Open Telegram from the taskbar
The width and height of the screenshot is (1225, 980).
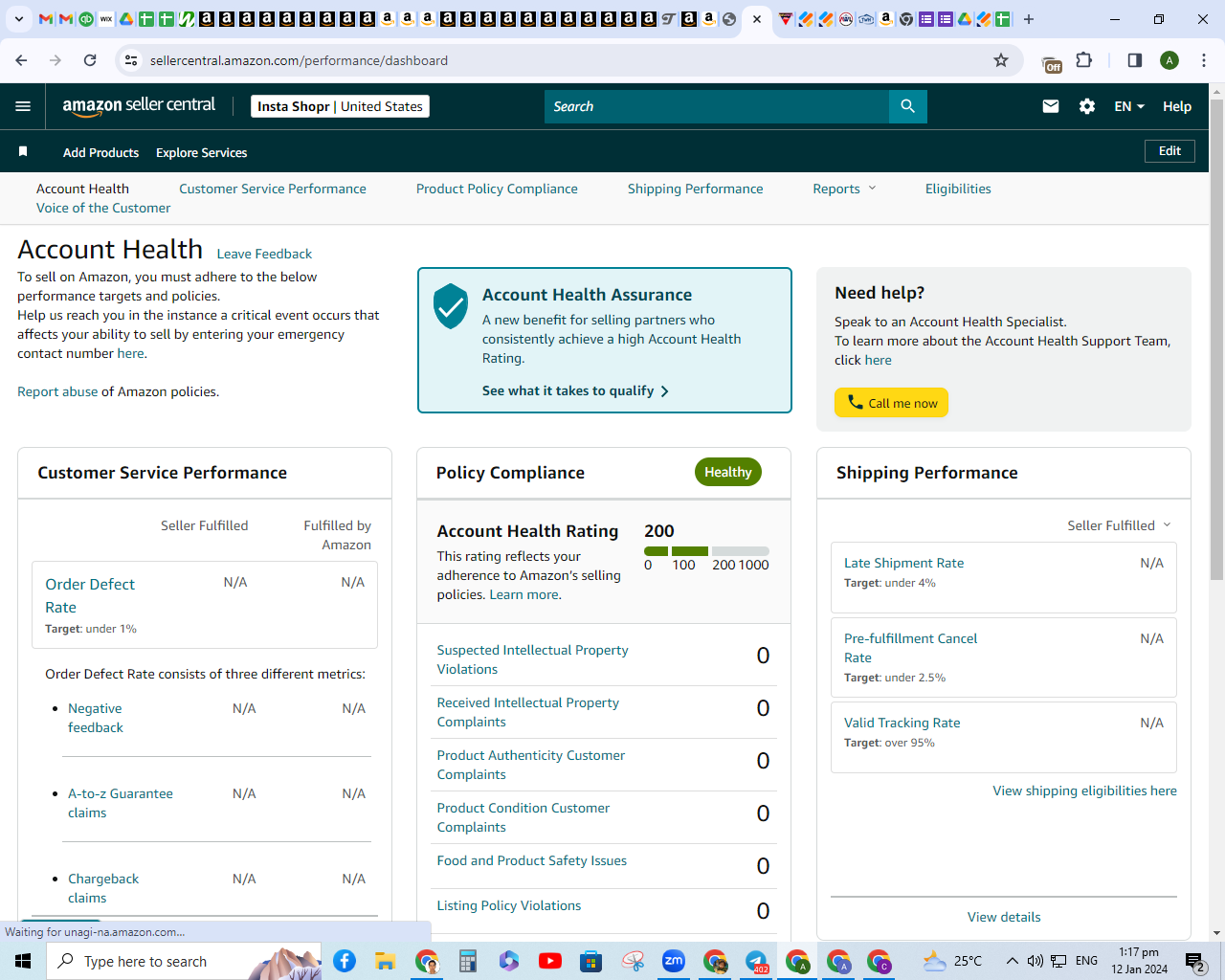pyautogui.click(x=756, y=961)
